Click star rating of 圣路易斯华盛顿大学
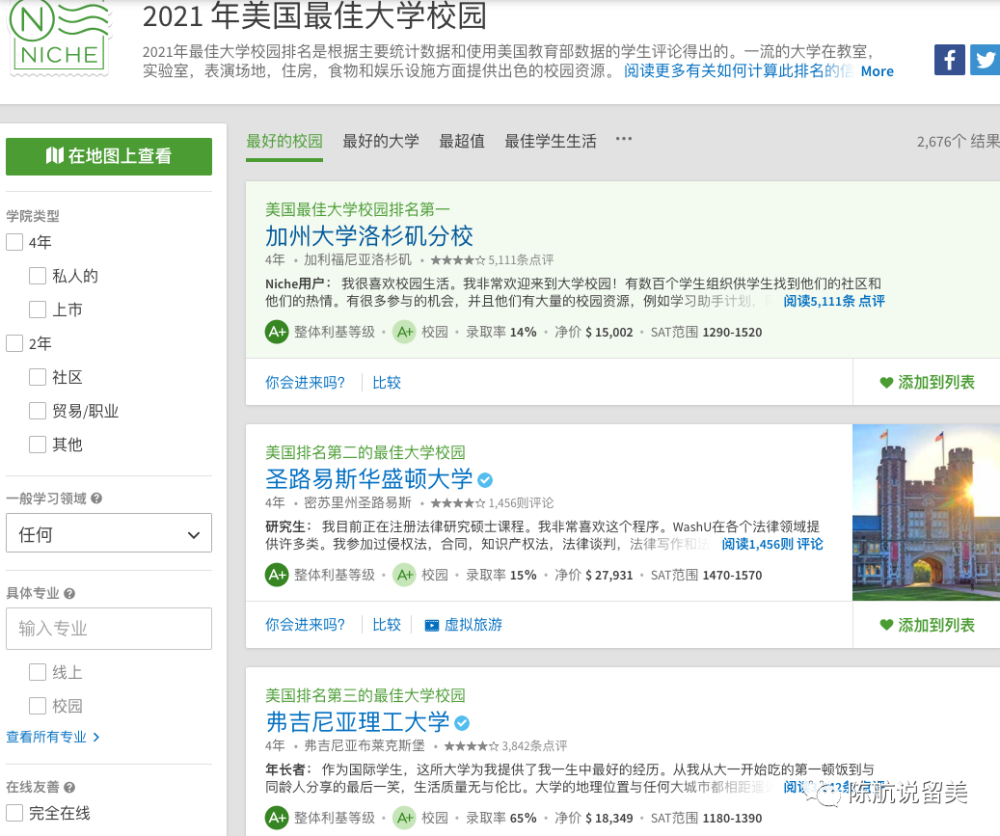This screenshot has width=1000, height=836. pyautogui.click(x=458, y=503)
